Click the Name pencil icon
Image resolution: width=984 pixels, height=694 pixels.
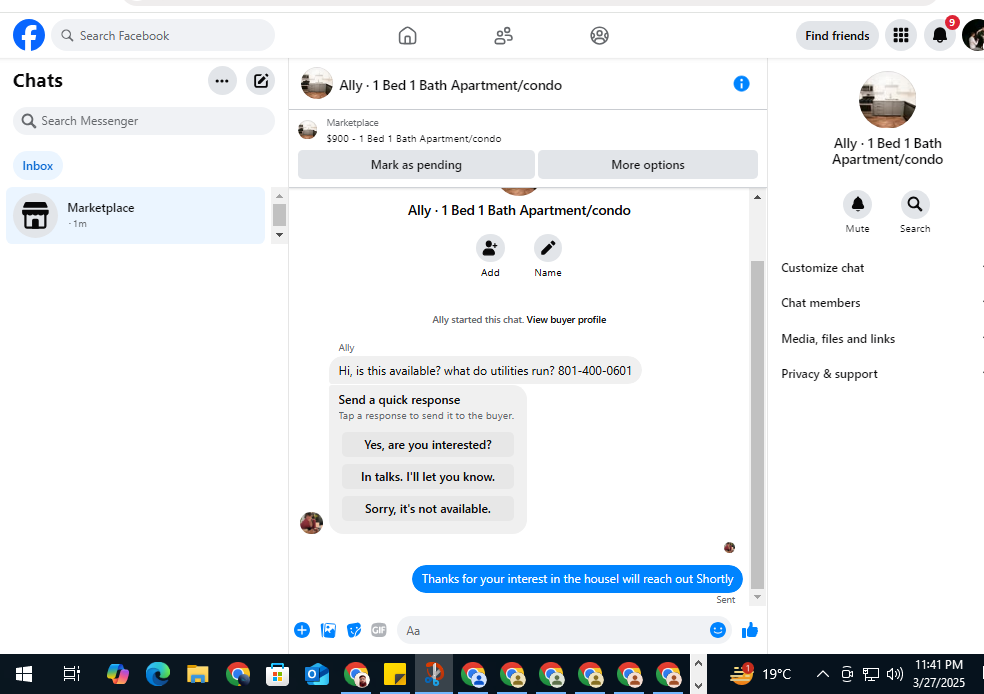[548, 248]
